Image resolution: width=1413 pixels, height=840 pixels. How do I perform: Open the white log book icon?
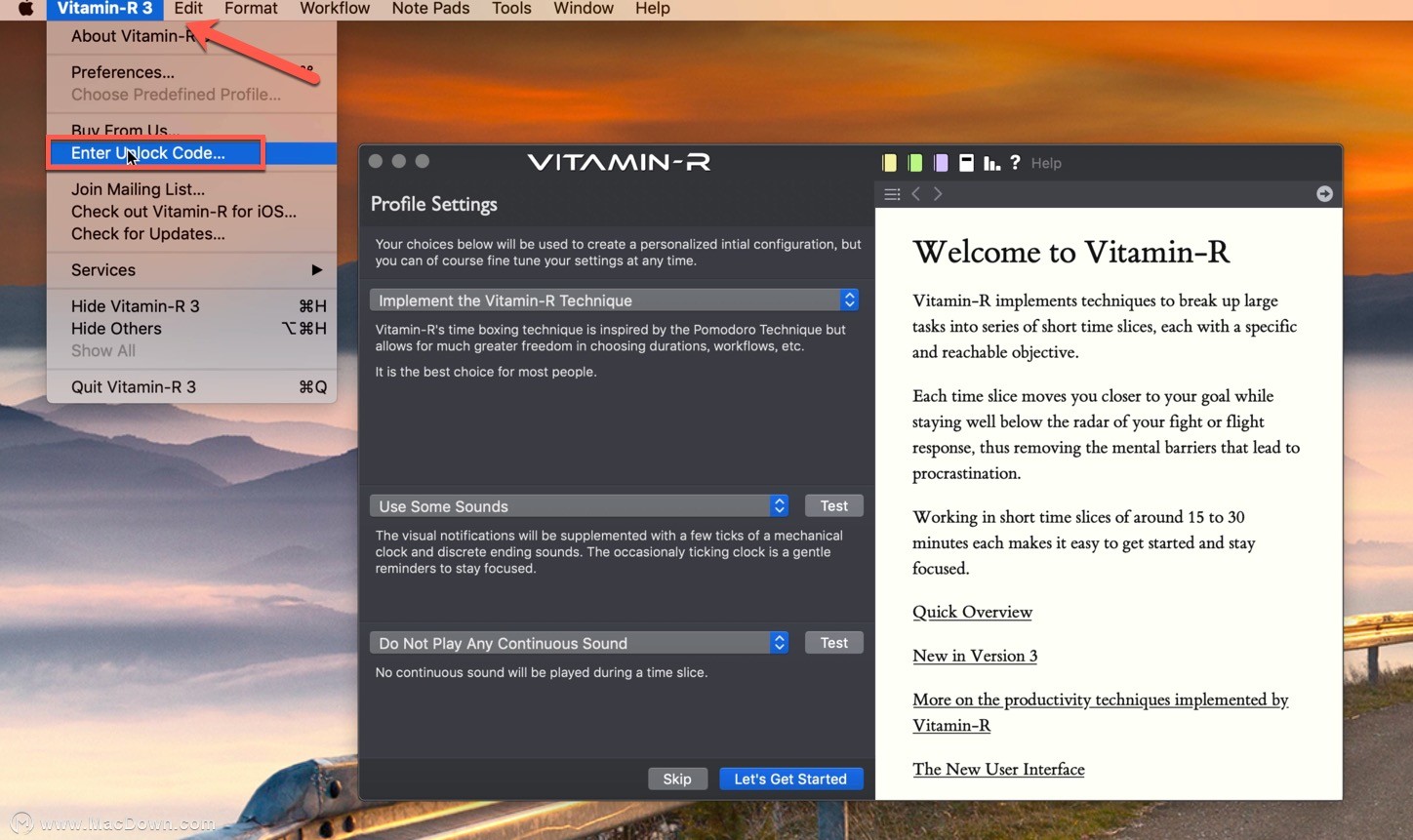click(966, 163)
